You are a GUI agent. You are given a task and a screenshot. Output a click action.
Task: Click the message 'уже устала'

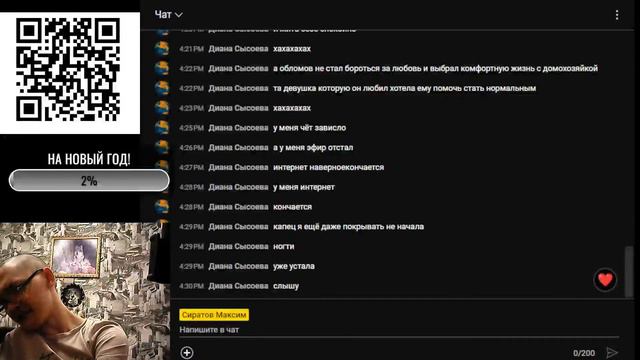point(294,266)
